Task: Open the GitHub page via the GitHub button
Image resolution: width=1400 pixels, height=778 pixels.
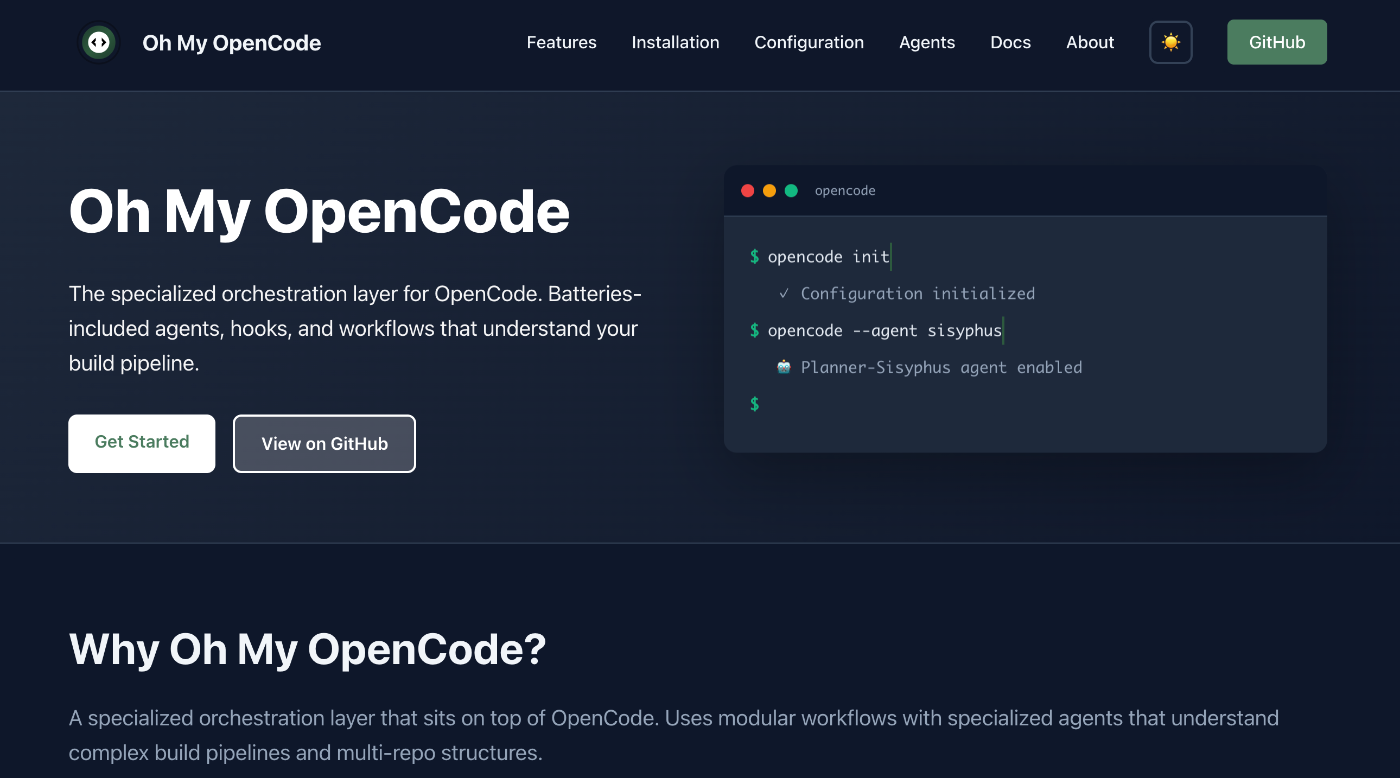Action: pyautogui.click(x=1277, y=42)
